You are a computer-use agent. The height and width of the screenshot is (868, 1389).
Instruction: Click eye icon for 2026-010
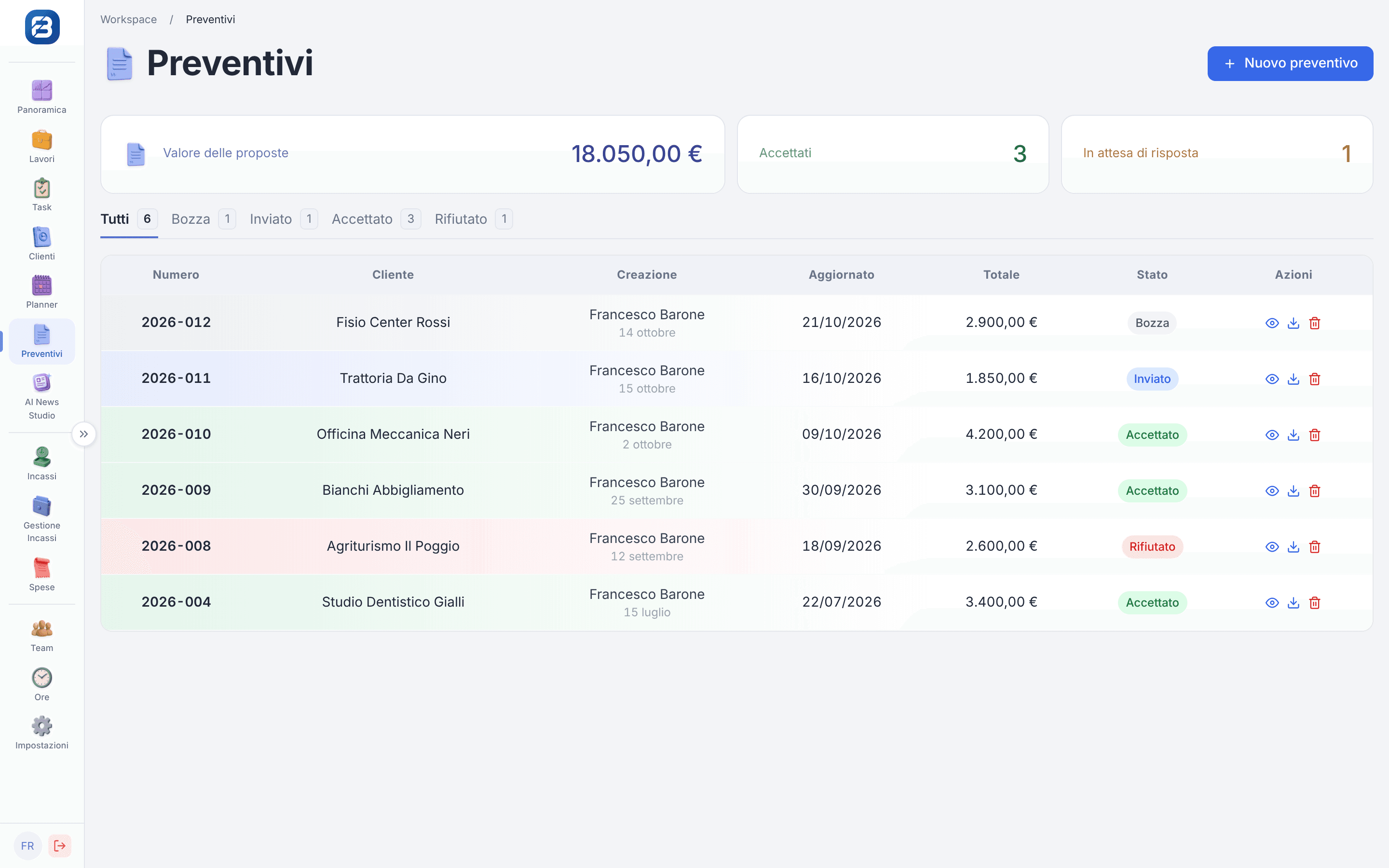tap(1272, 435)
